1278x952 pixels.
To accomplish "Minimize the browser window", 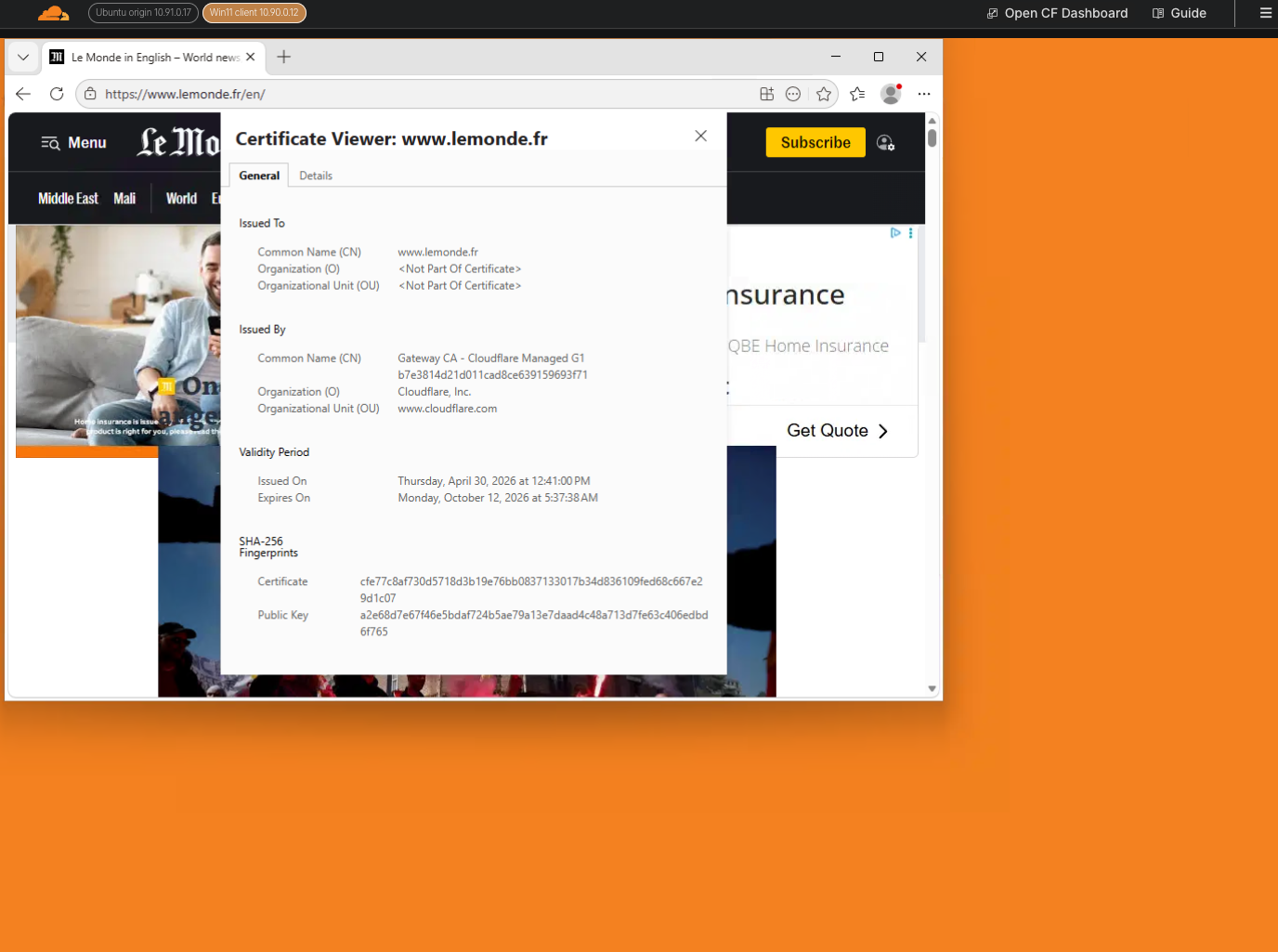I will (836, 57).
